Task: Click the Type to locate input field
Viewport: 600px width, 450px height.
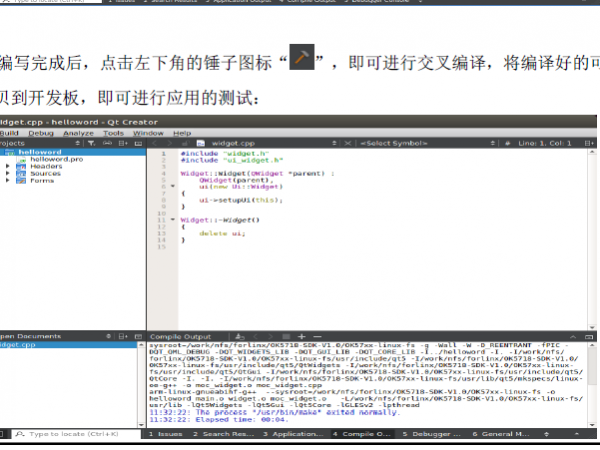Action: tap(75, 435)
